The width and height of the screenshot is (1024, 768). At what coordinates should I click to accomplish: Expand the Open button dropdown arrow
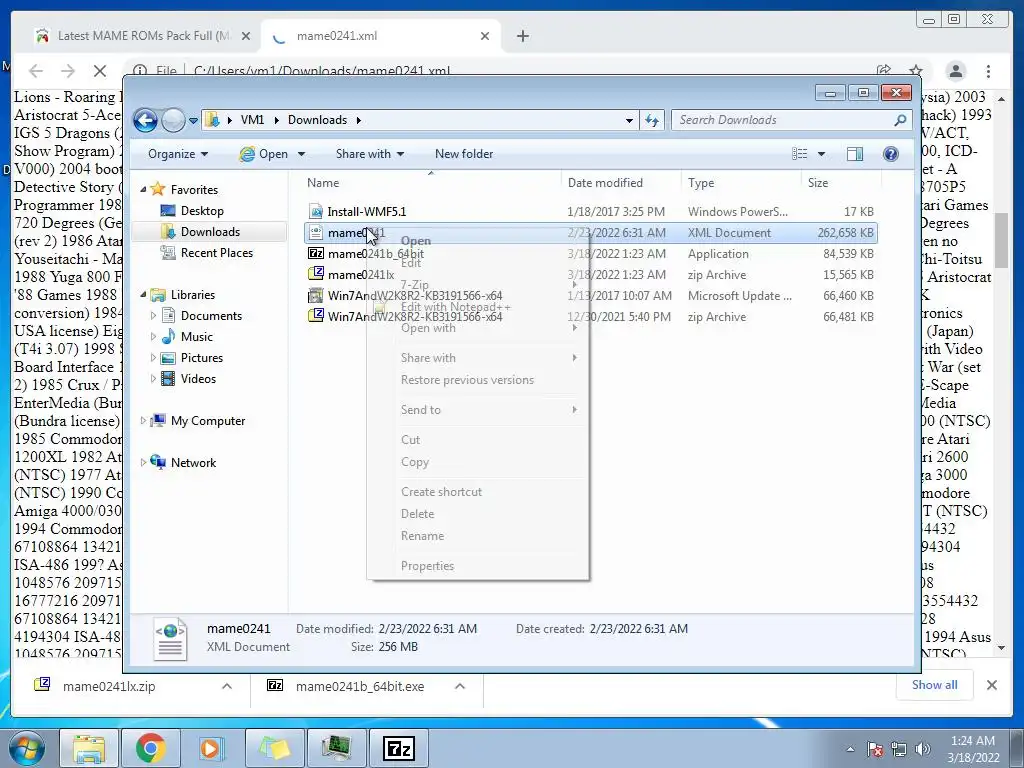click(301, 154)
